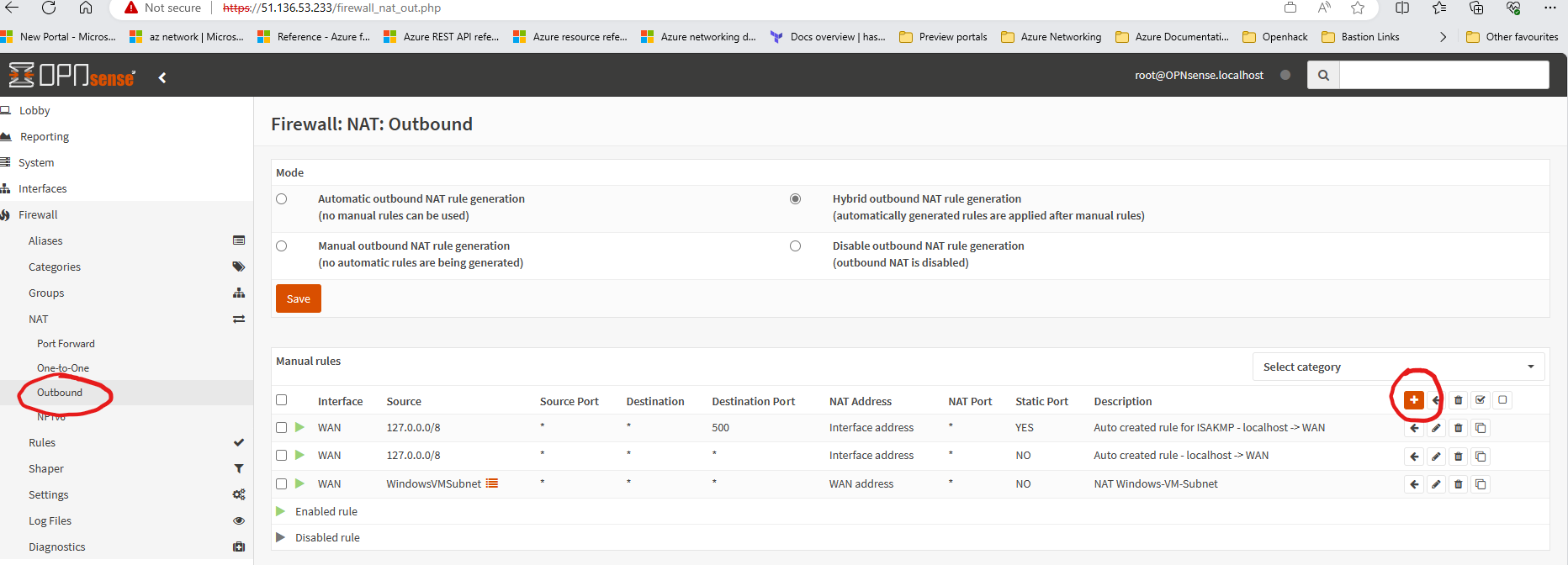
Task: Add a new outbound NAT rule
Action: tap(1413, 400)
